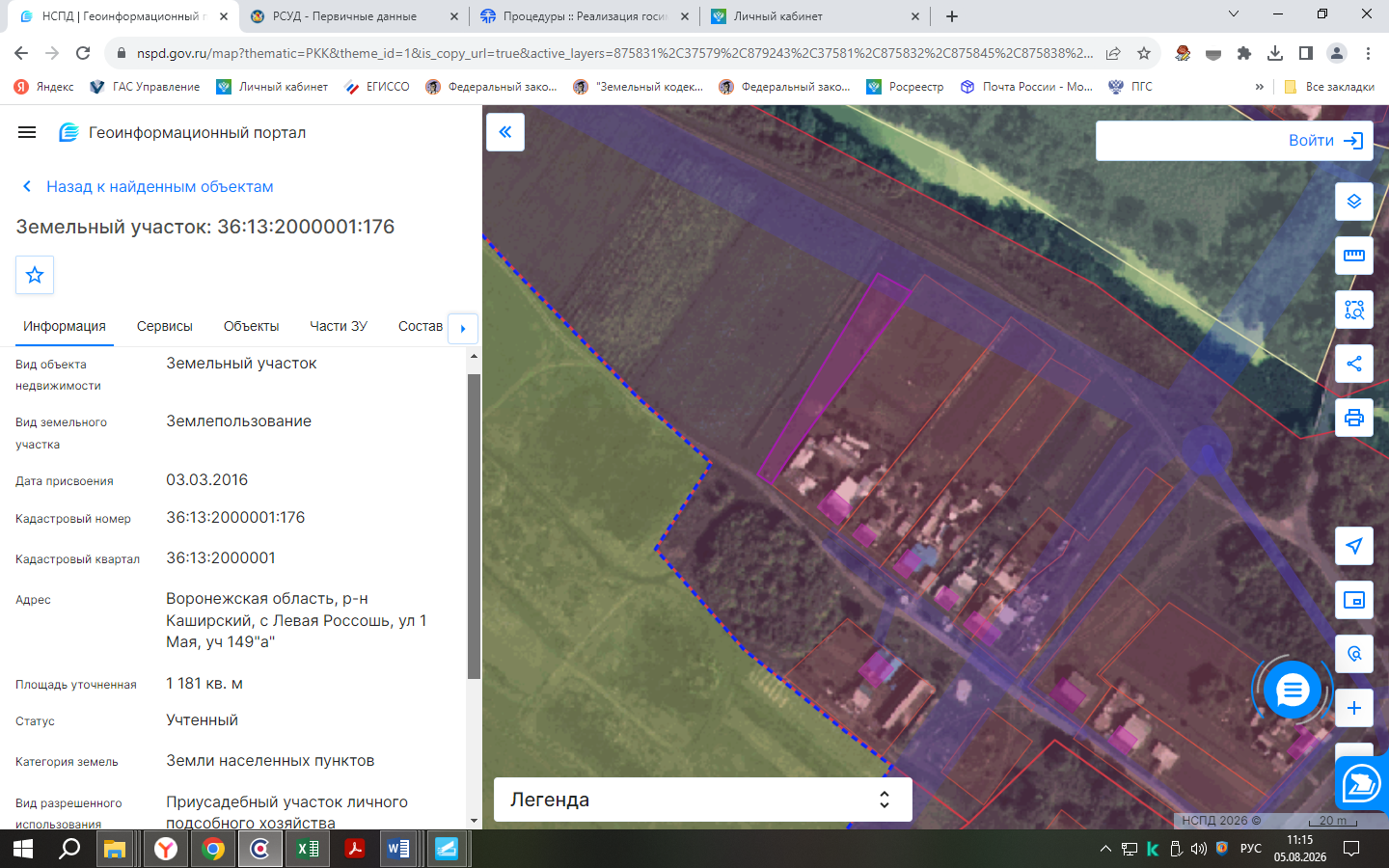
Task: Go back via Назад к найденным объектам
Action: point(148,186)
